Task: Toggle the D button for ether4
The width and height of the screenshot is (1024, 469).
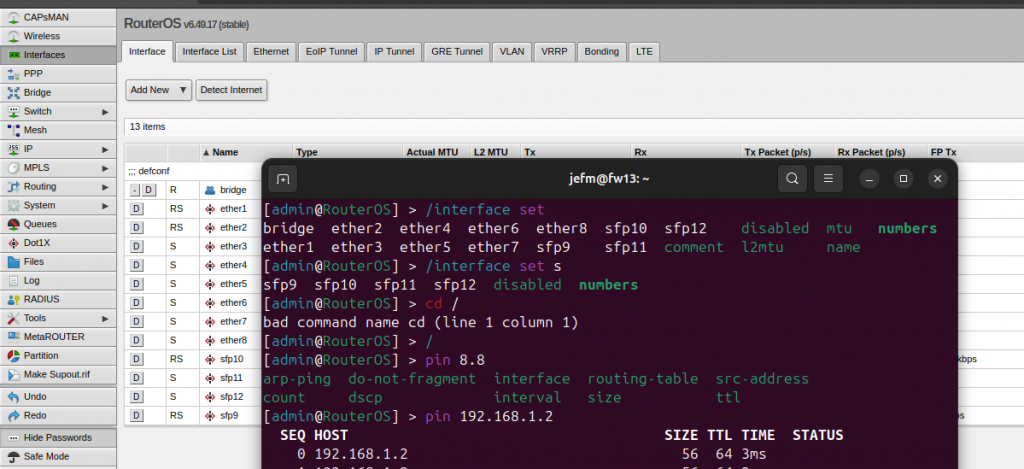Action: point(136,265)
